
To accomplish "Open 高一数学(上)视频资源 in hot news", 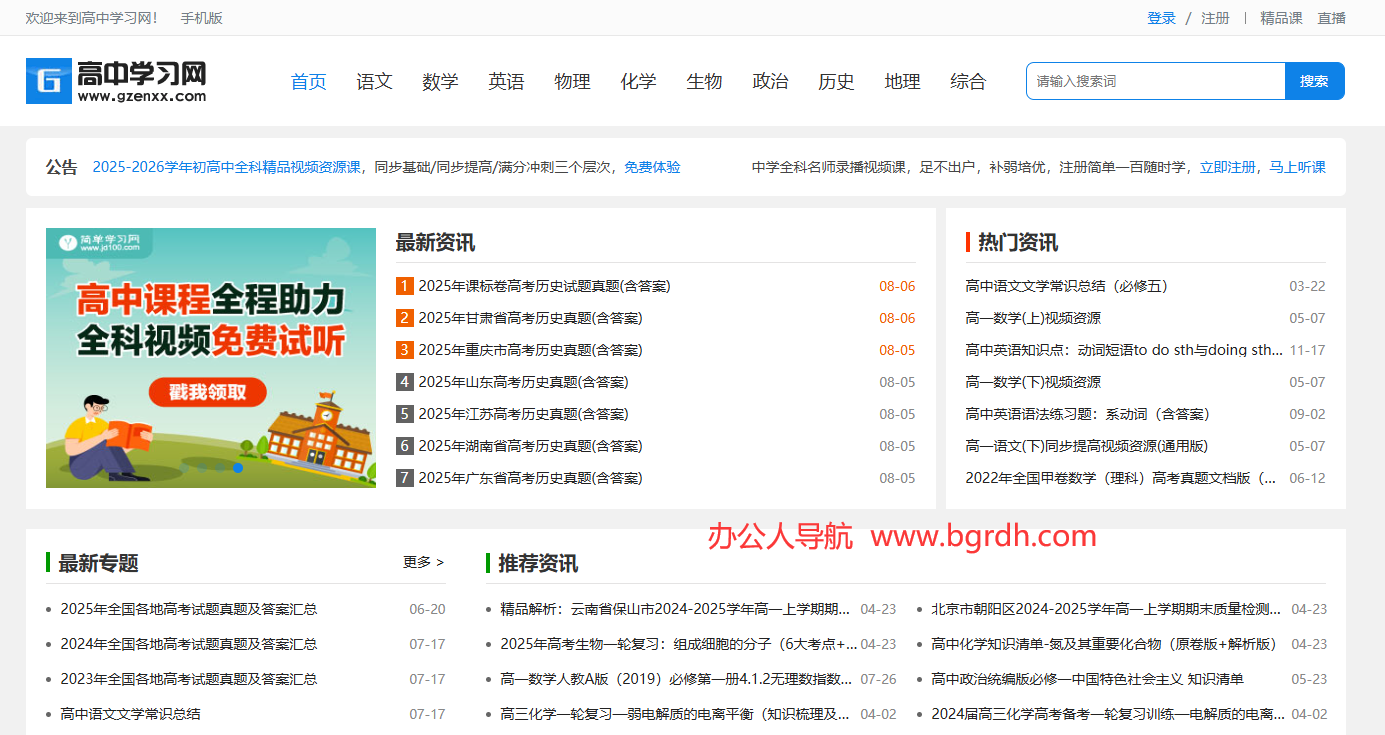I will pos(1033,318).
